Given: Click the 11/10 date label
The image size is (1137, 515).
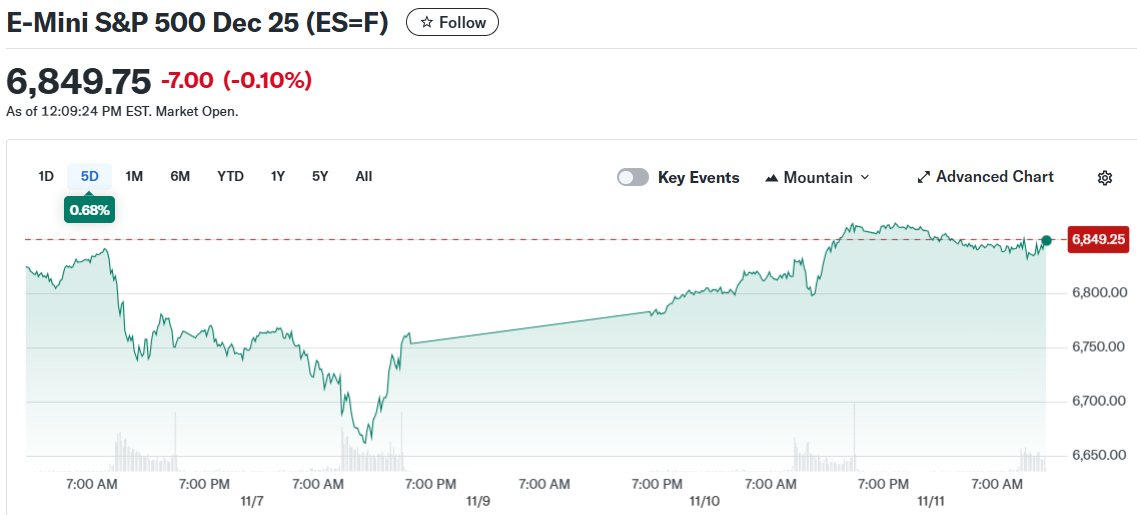Looking at the screenshot, I should tap(703, 501).
